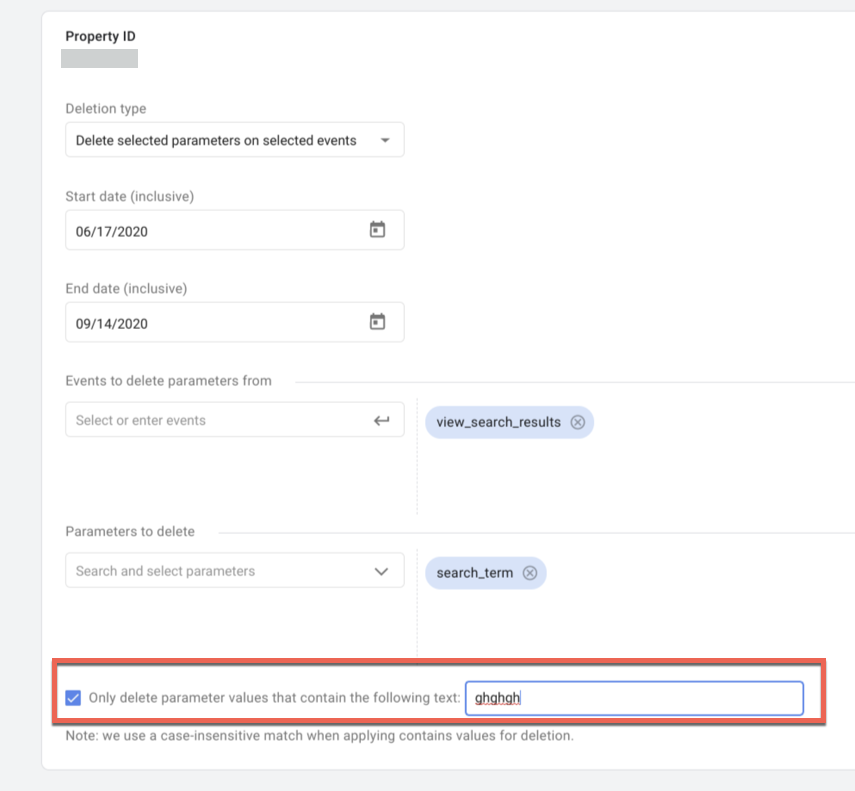Remove the view_search_results chip via its X icon
855x791 pixels.
click(578, 422)
